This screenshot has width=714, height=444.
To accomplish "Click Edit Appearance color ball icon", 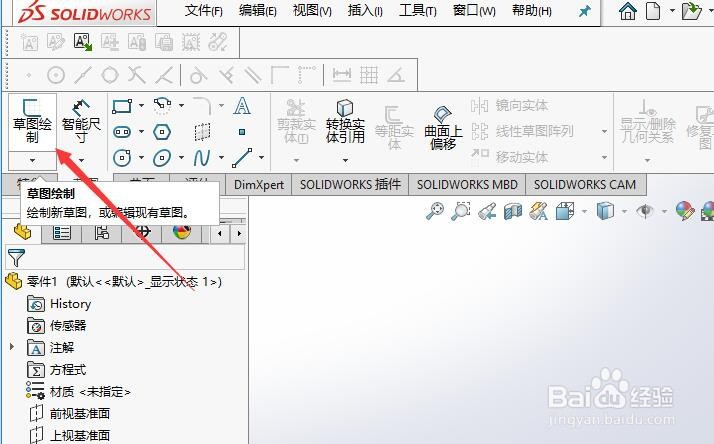I will pyautogui.click(x=685, y=211).
